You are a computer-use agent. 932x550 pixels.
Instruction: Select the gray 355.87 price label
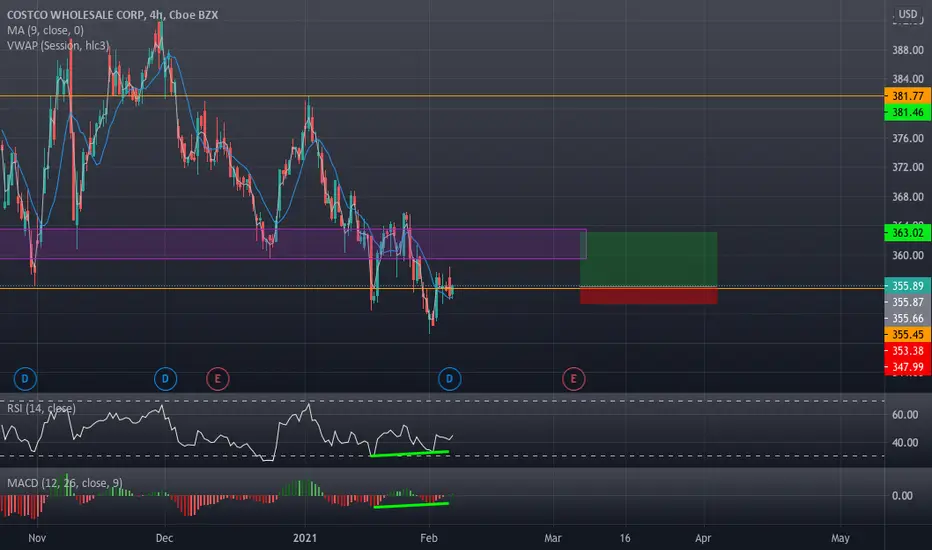pos(908,302)
